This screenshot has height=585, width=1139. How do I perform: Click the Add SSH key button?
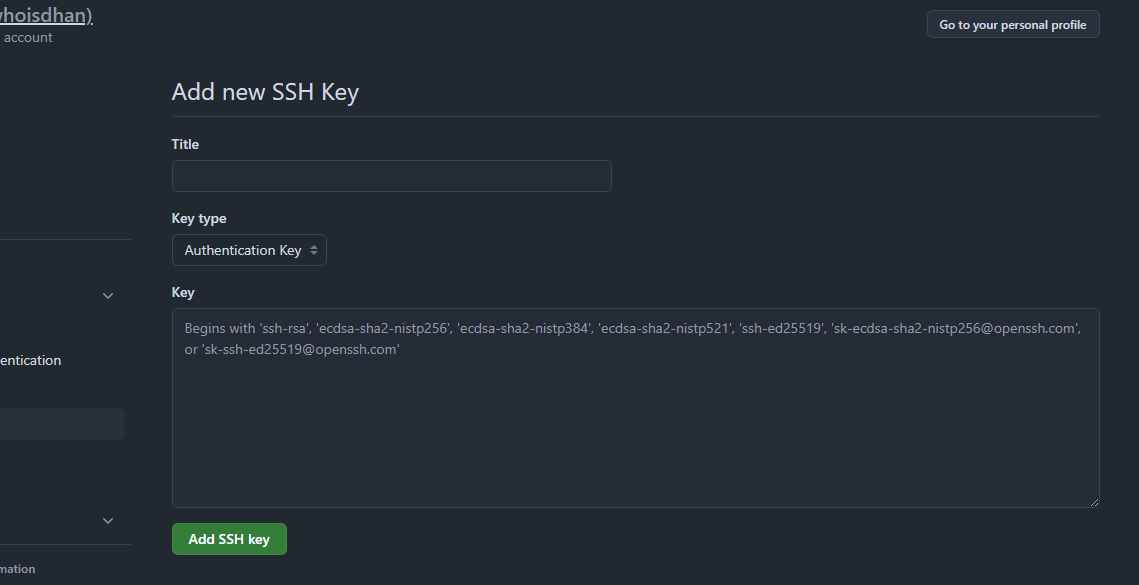(229, 539)
